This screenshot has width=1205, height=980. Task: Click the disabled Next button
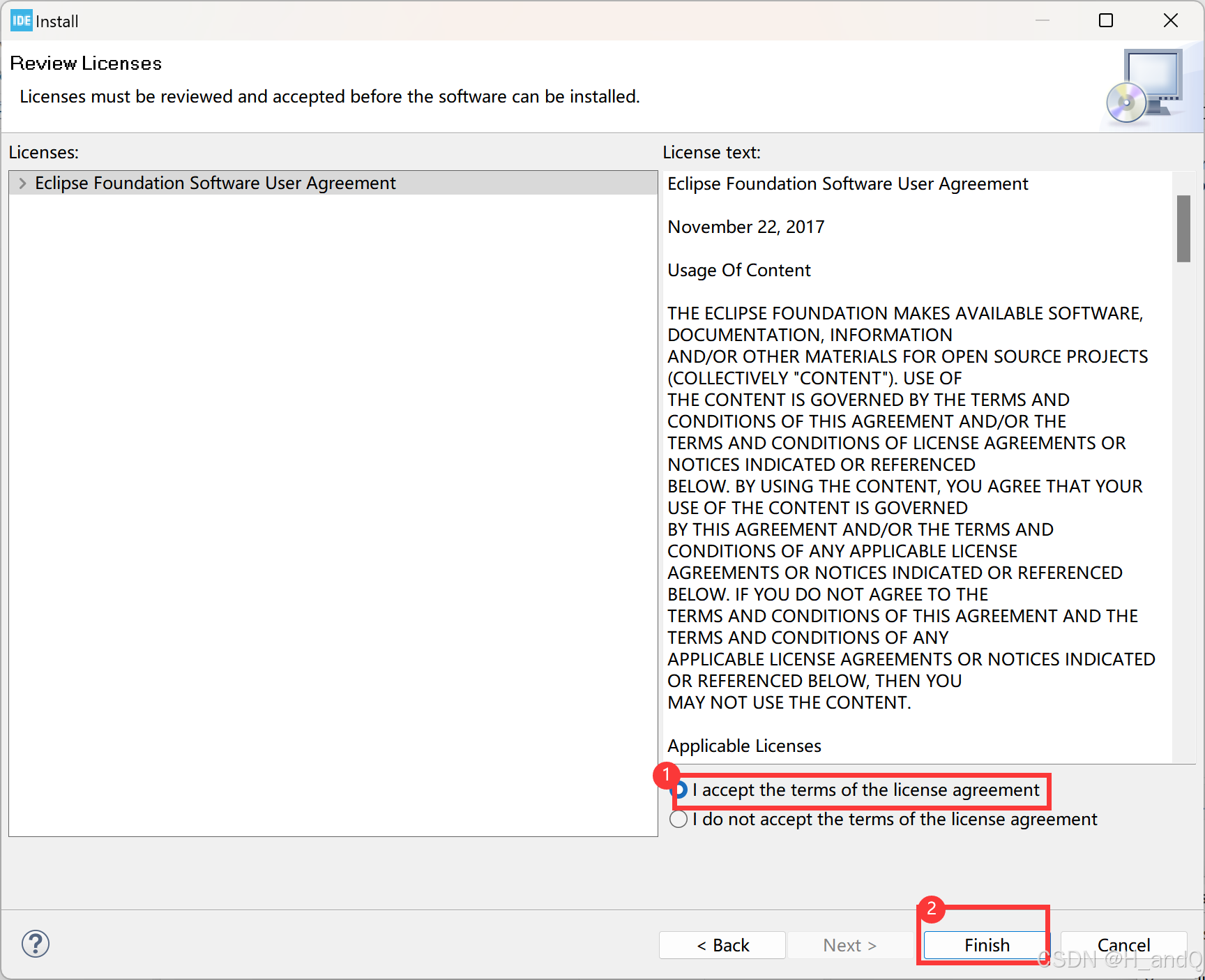point(849,945)
